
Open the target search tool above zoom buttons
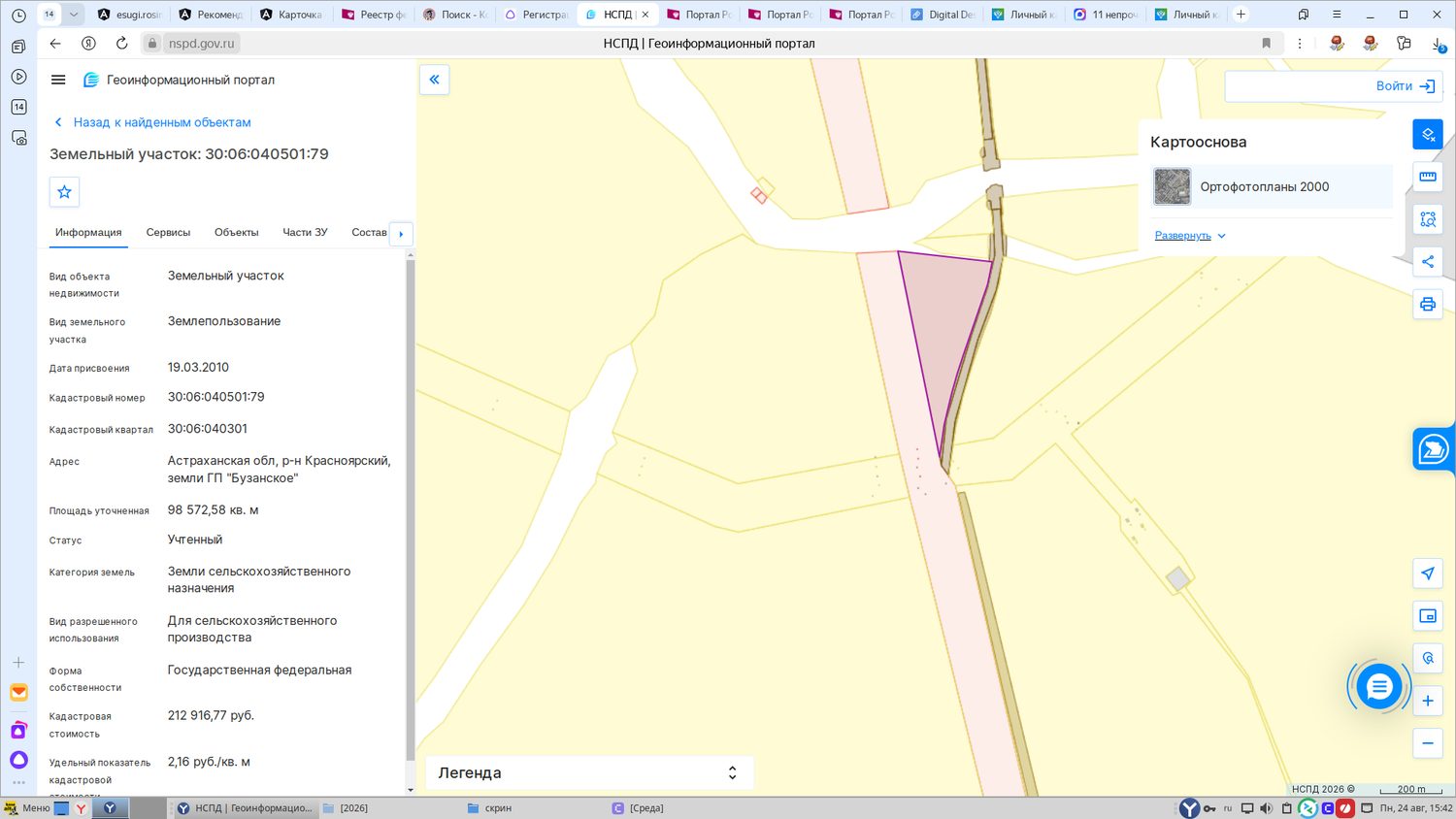pos(1428,658)
